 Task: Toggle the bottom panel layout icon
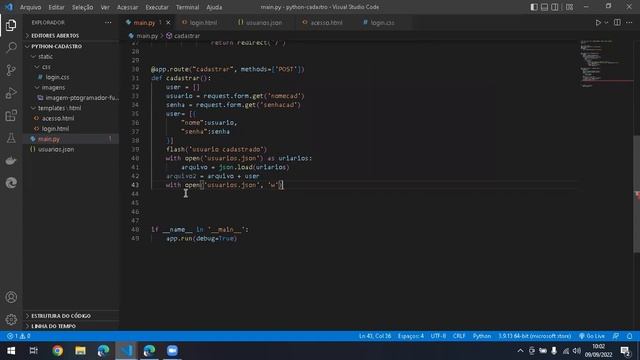click(x=544, y=7)
